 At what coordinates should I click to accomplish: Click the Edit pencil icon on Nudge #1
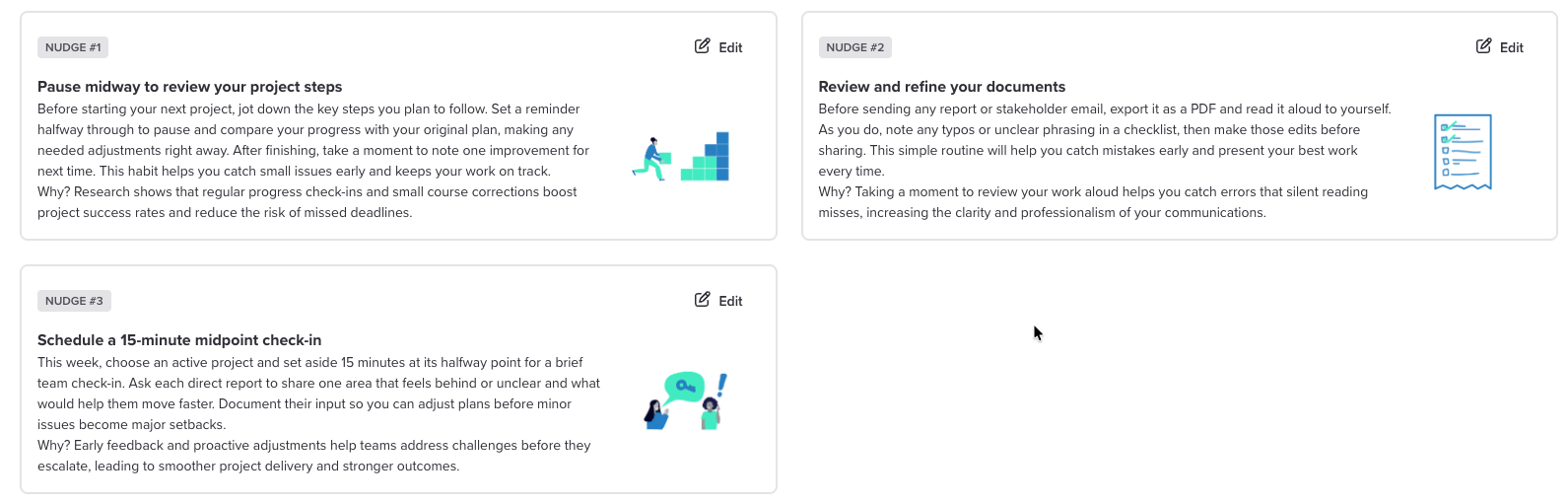(x=702, y=46)
